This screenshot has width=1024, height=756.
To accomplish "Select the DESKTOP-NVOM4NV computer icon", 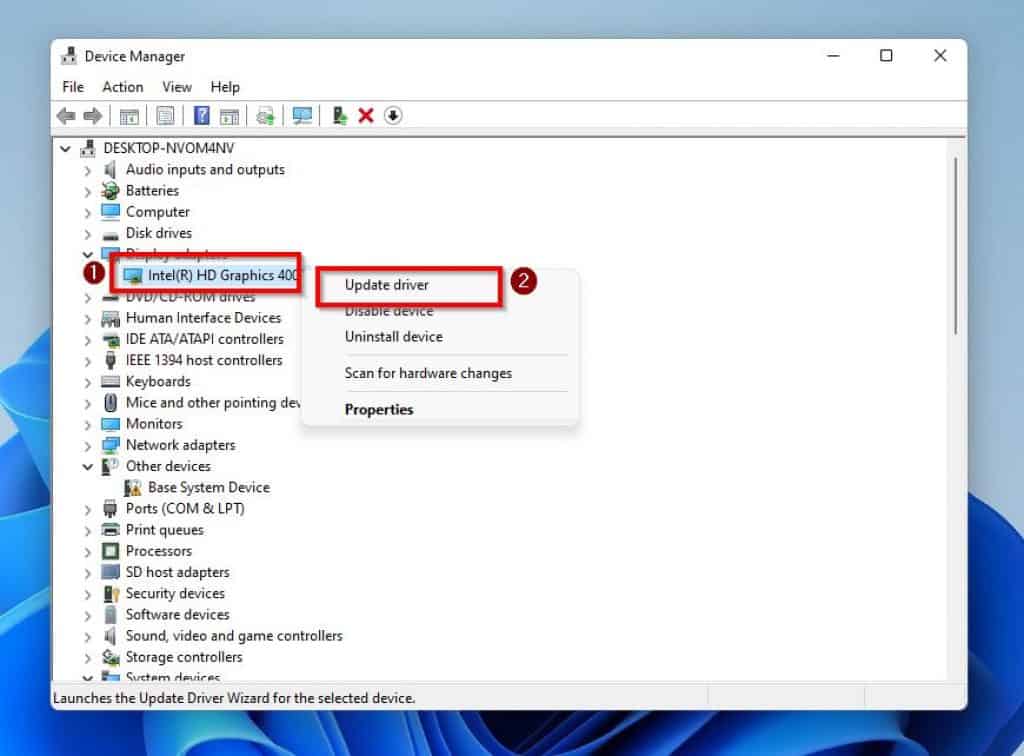I will pos(88,148).
